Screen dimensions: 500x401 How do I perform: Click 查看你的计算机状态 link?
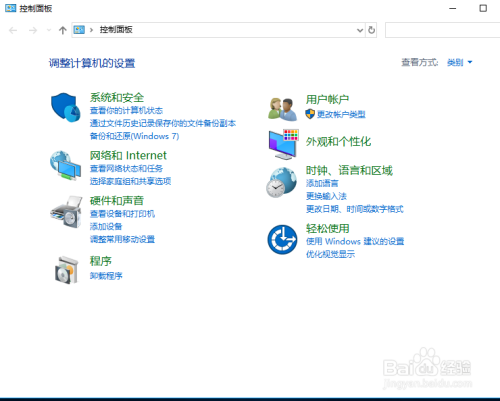[x=126, y=110]
